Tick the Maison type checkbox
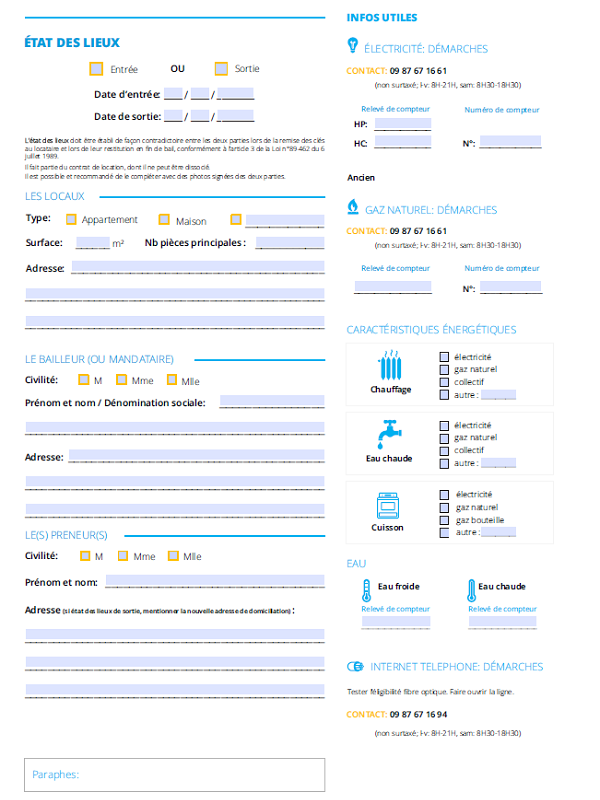This screenshot has height=800, width=600. pos(164,219)
